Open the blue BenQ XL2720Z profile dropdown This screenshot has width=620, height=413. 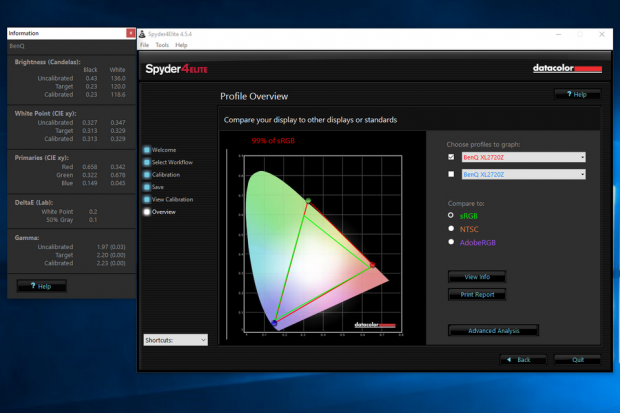(x=582, y=174)
